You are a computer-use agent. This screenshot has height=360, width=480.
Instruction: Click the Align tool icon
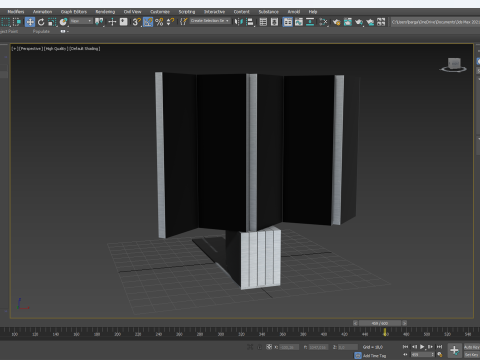click(250, 22)
